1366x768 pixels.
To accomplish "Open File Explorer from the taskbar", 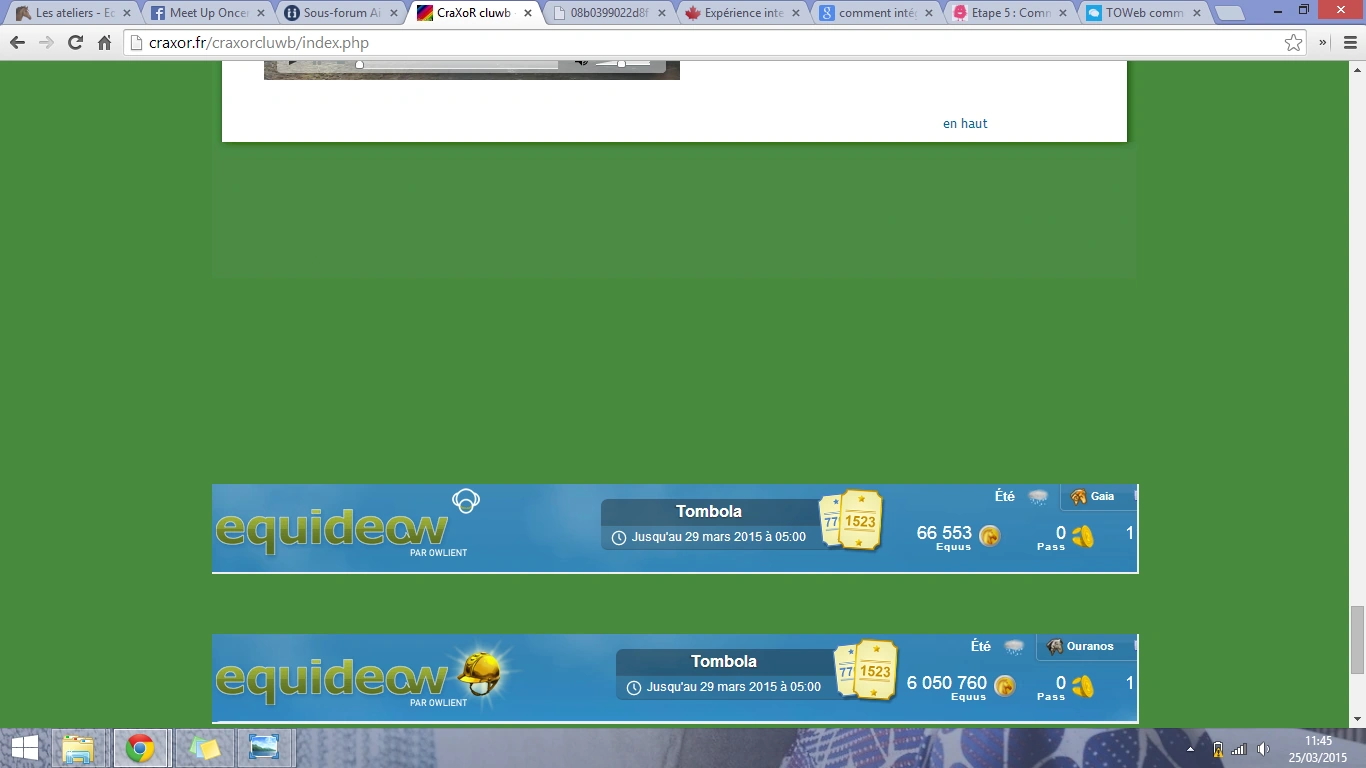I will (78, 748).
